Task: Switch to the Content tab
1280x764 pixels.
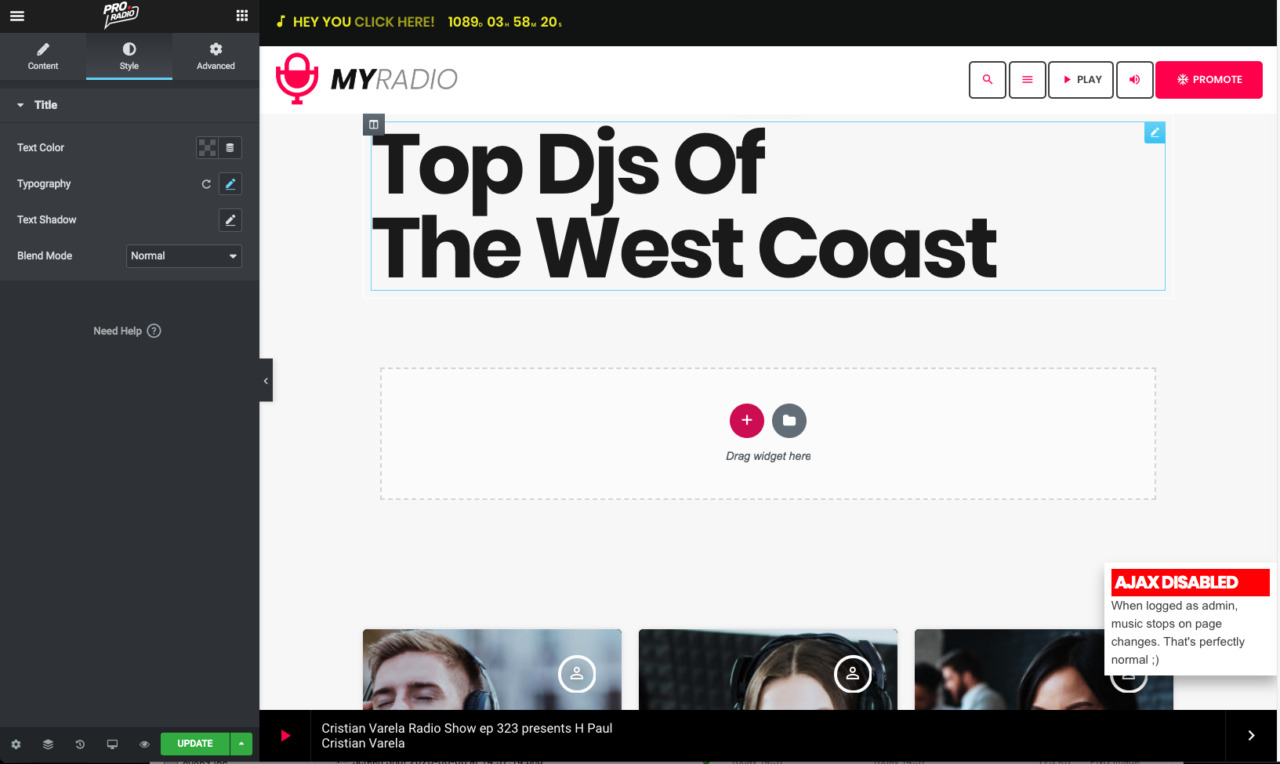Action: click(x=43, y=56)
